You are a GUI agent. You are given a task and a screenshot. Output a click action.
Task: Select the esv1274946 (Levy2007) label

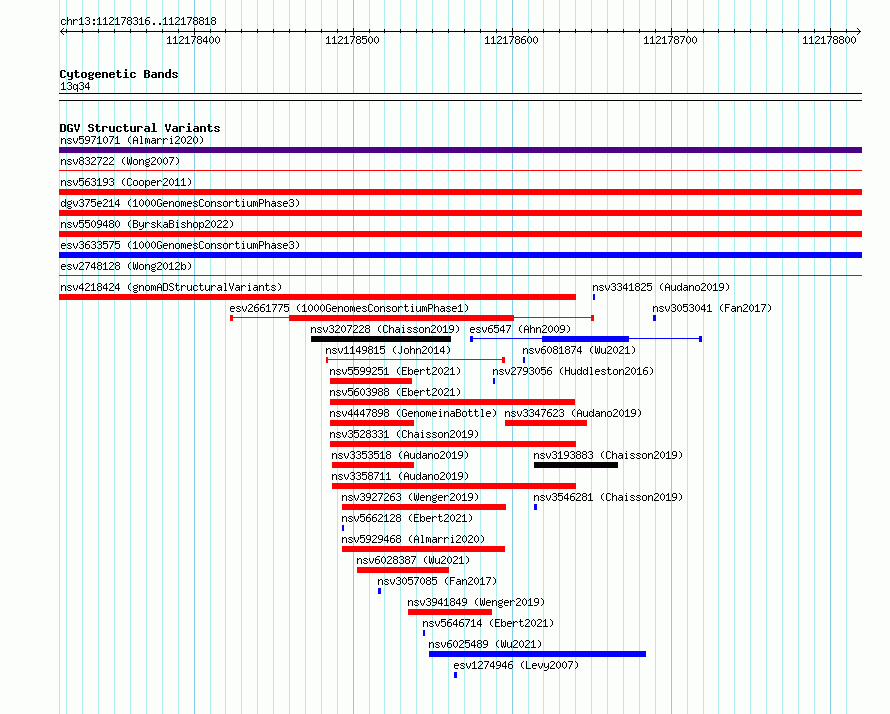[516, 665]
